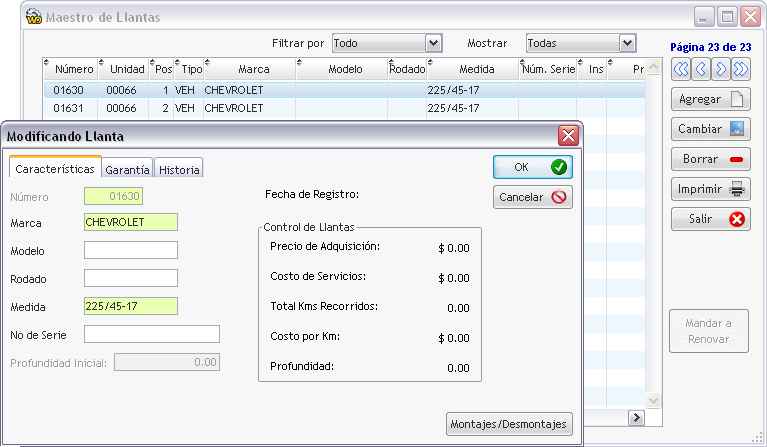Image resolution: width=767 pixels, height=447 pixels.
Task: Open the Montajes/Desmontajes button
Action: (509, 424)
